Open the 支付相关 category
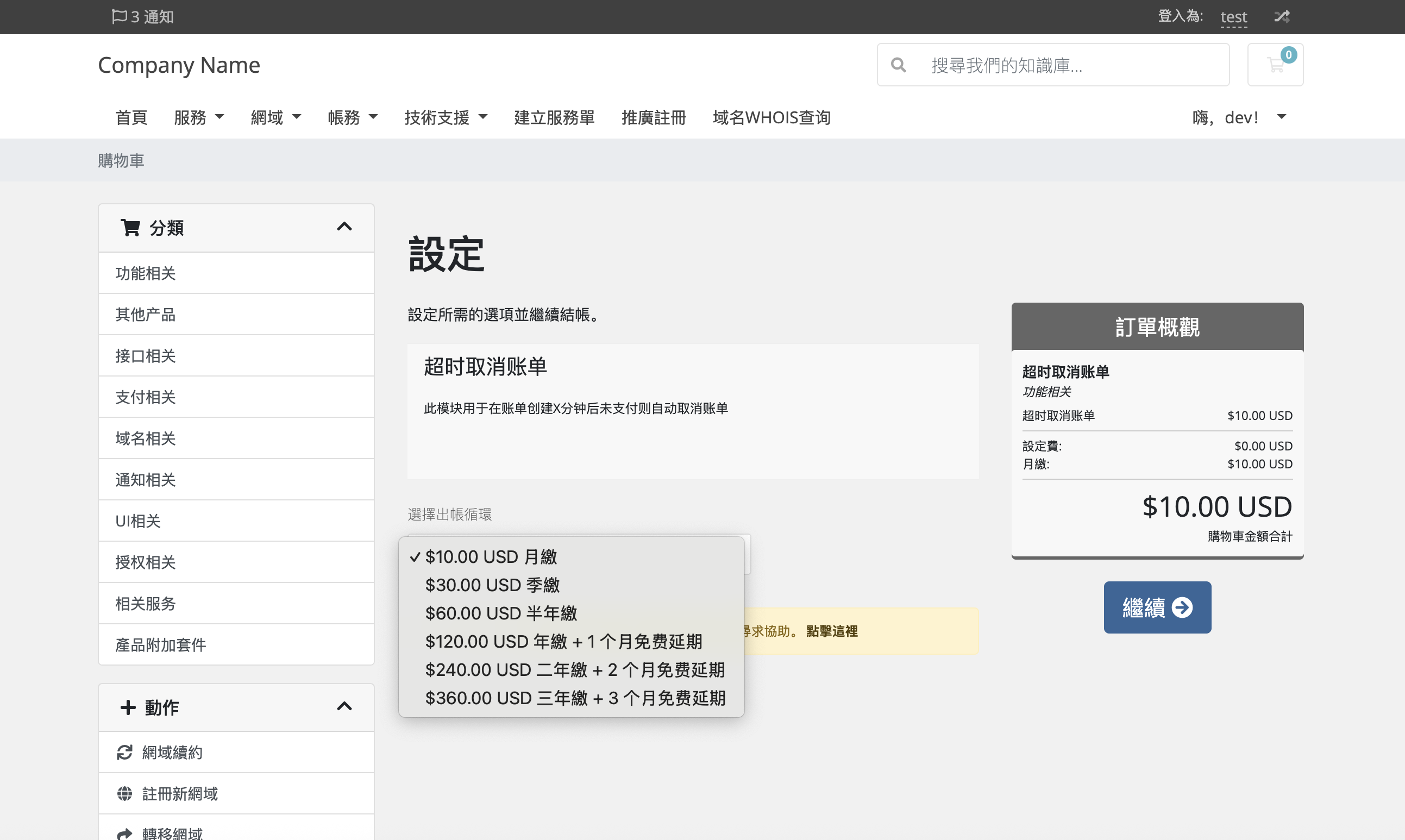The height and width of the screenshot is (840, 1405). tap(146, 397)
